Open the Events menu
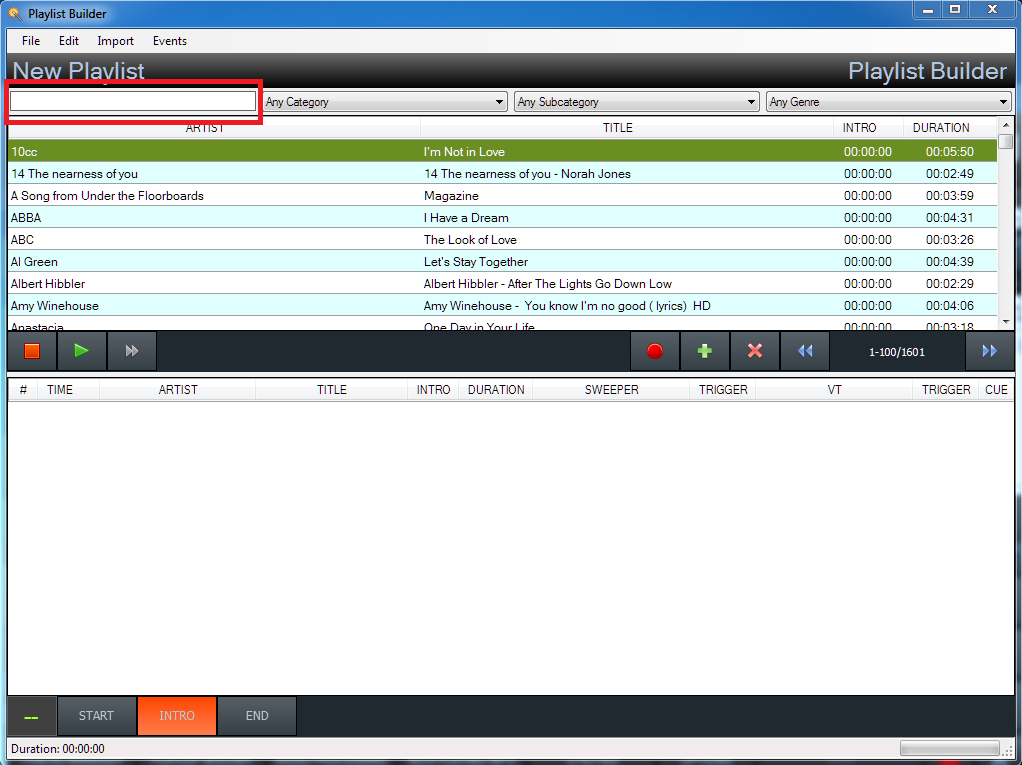Screen dimensions: 1022x765 click(x=169, y=40)
